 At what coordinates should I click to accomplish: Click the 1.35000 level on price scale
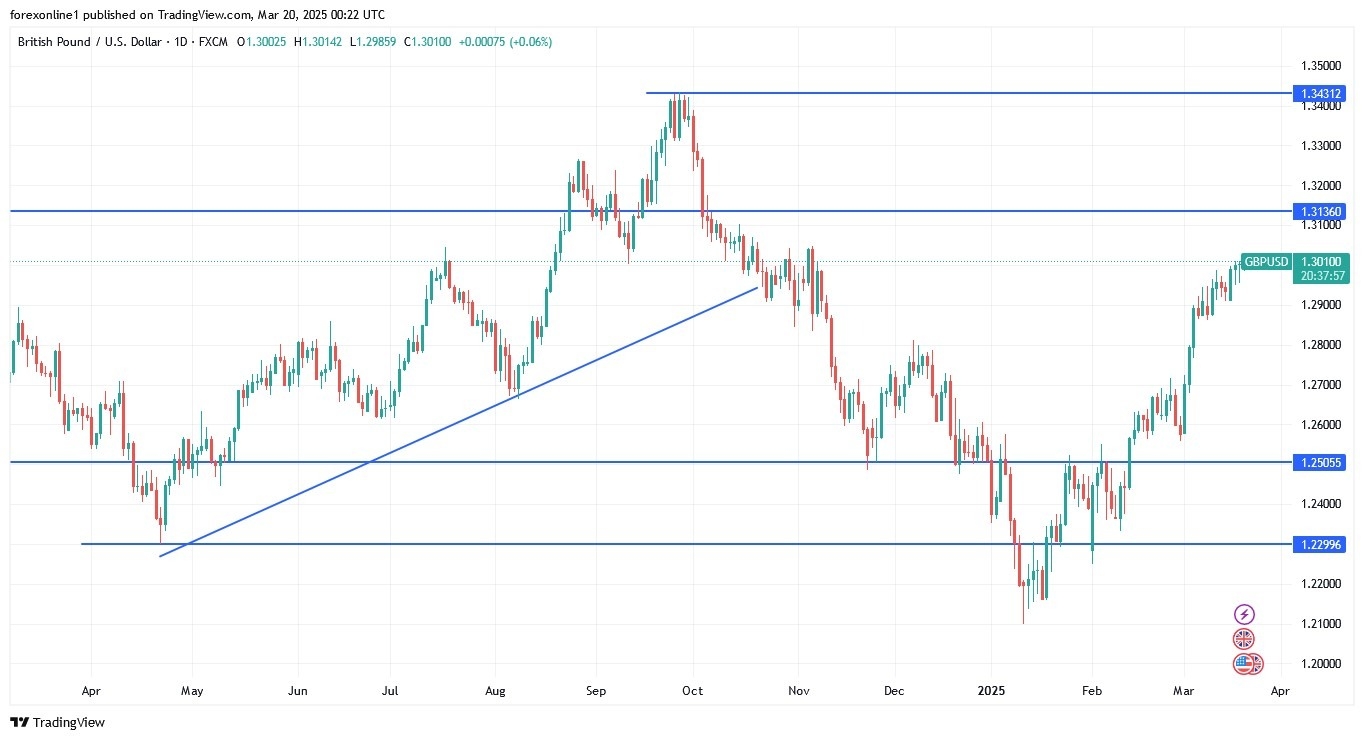(x=1321, y=66)
